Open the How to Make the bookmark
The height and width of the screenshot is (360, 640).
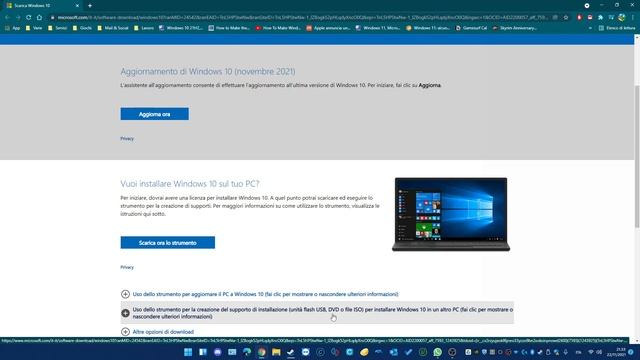[x=229, y=28]
